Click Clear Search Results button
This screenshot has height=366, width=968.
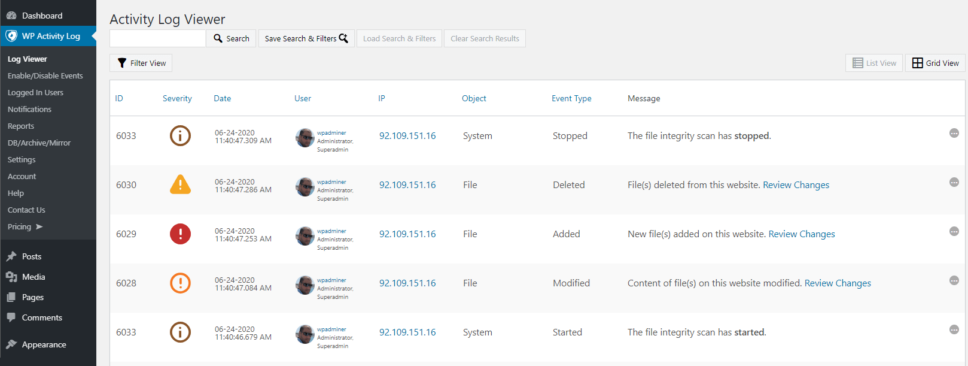tap(485, 38)
